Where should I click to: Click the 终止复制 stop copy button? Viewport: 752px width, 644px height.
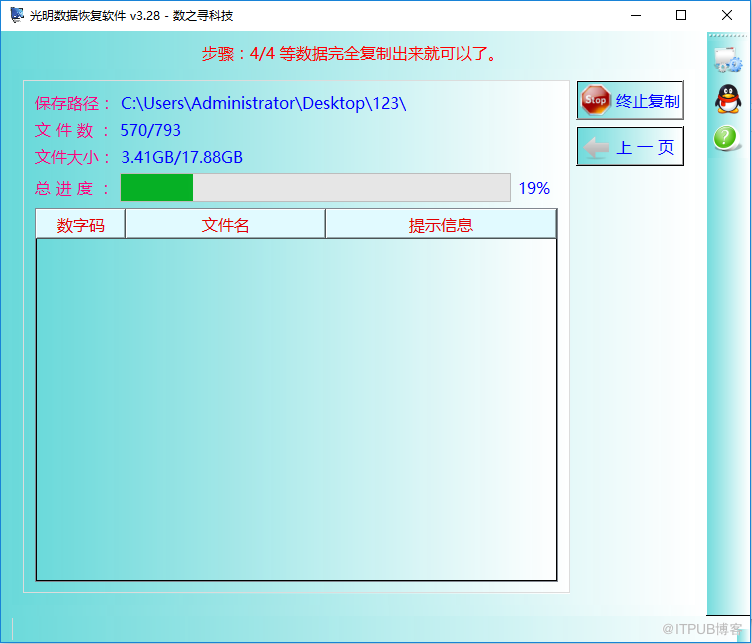[x=630, y=100]
